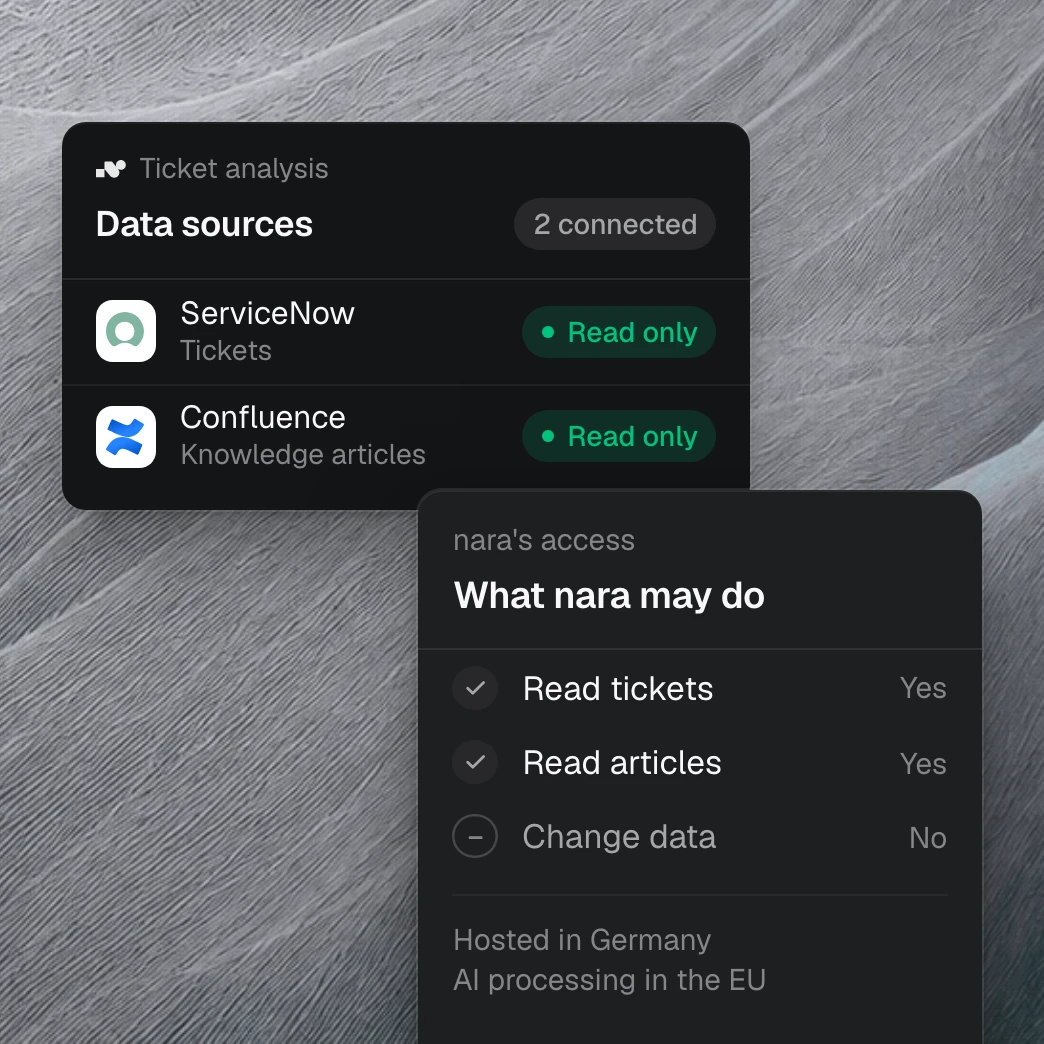Click the What nara may do heading
The width and height of the screenshot is (1044, 1044).
click(x=609, y=595)
